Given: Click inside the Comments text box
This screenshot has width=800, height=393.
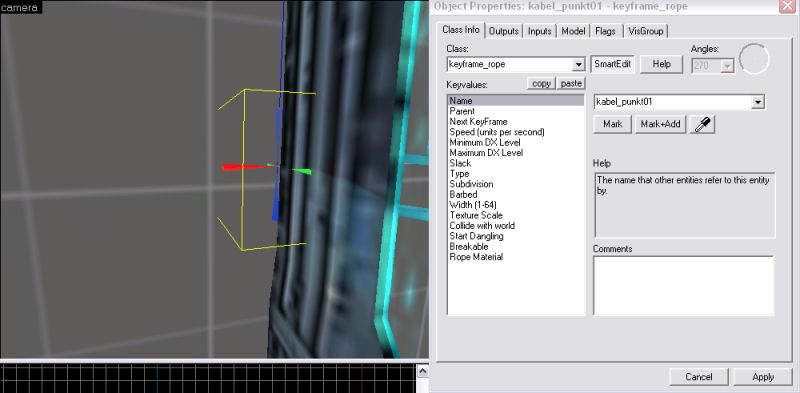Looking at the screenshot, I should tap(683, 285).
